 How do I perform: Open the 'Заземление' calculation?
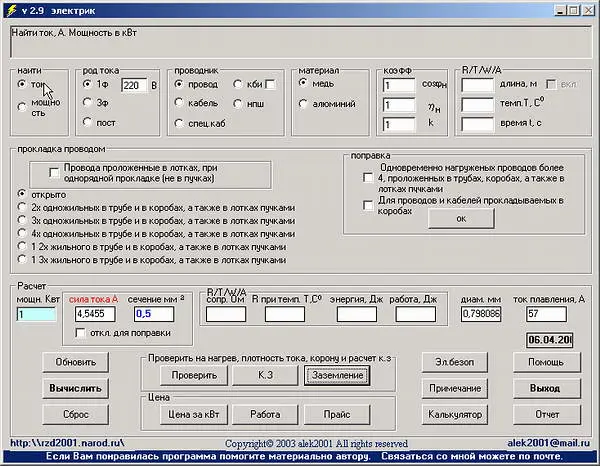(x=336, y=376)
